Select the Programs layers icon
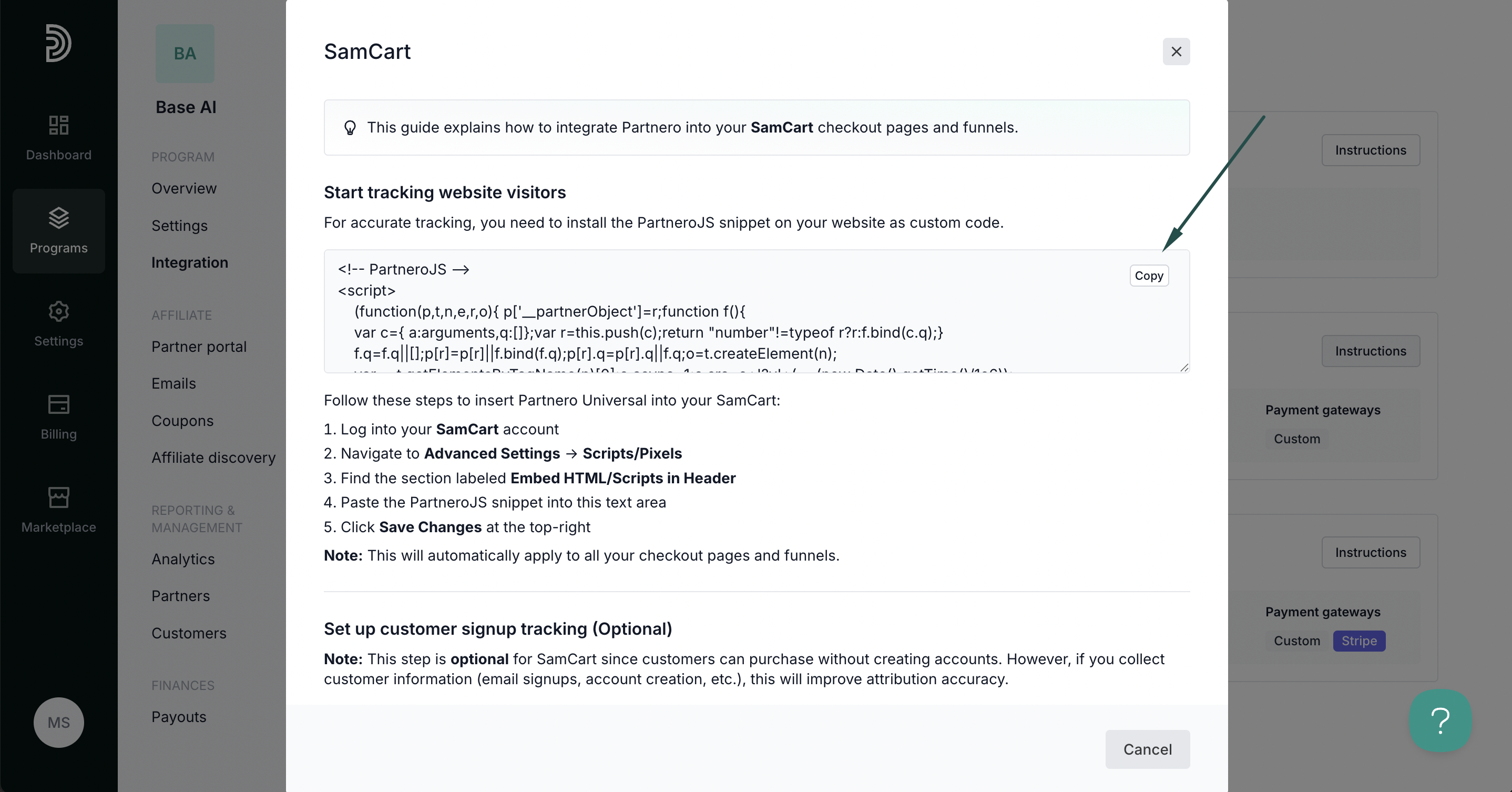This screenshot has width=1512, height=792. [x=58, y=218]
